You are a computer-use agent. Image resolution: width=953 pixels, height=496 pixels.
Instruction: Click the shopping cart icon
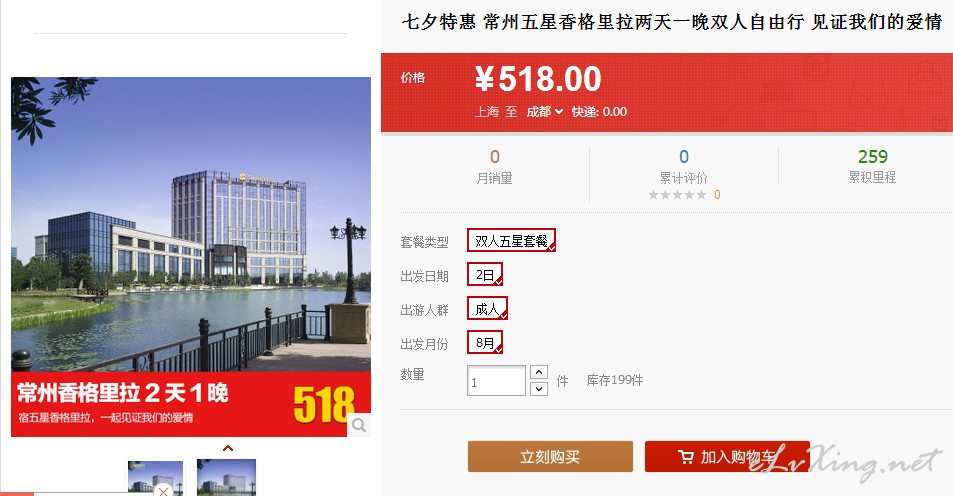(686, 456)
